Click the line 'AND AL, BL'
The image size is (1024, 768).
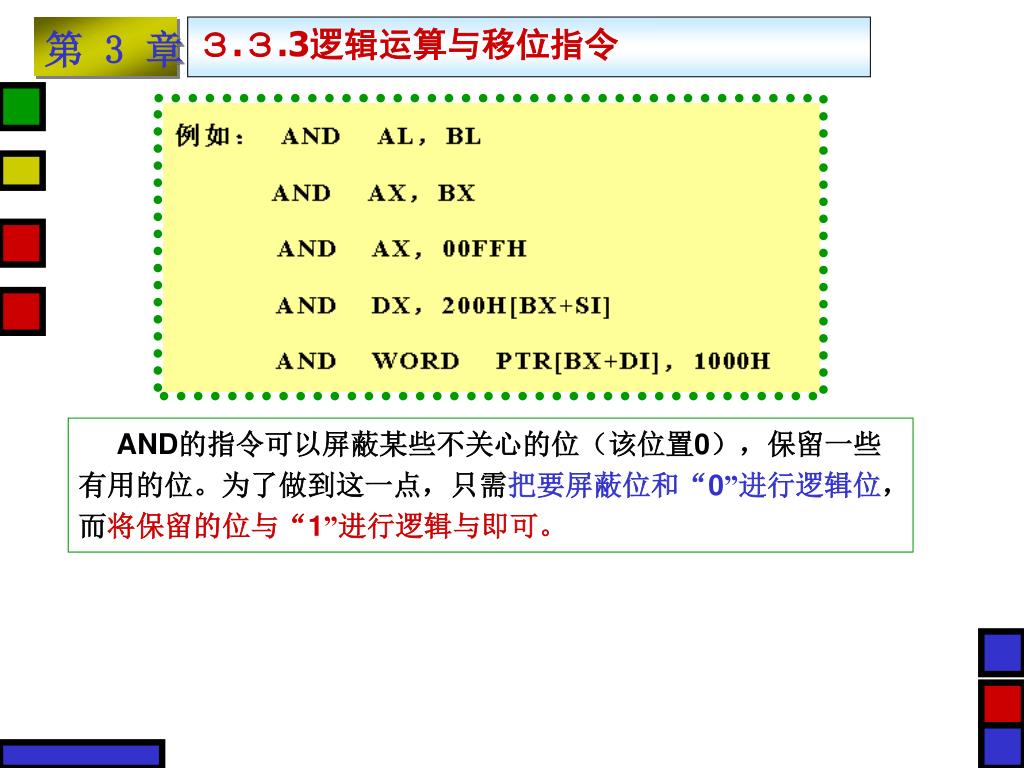[381, 136]
